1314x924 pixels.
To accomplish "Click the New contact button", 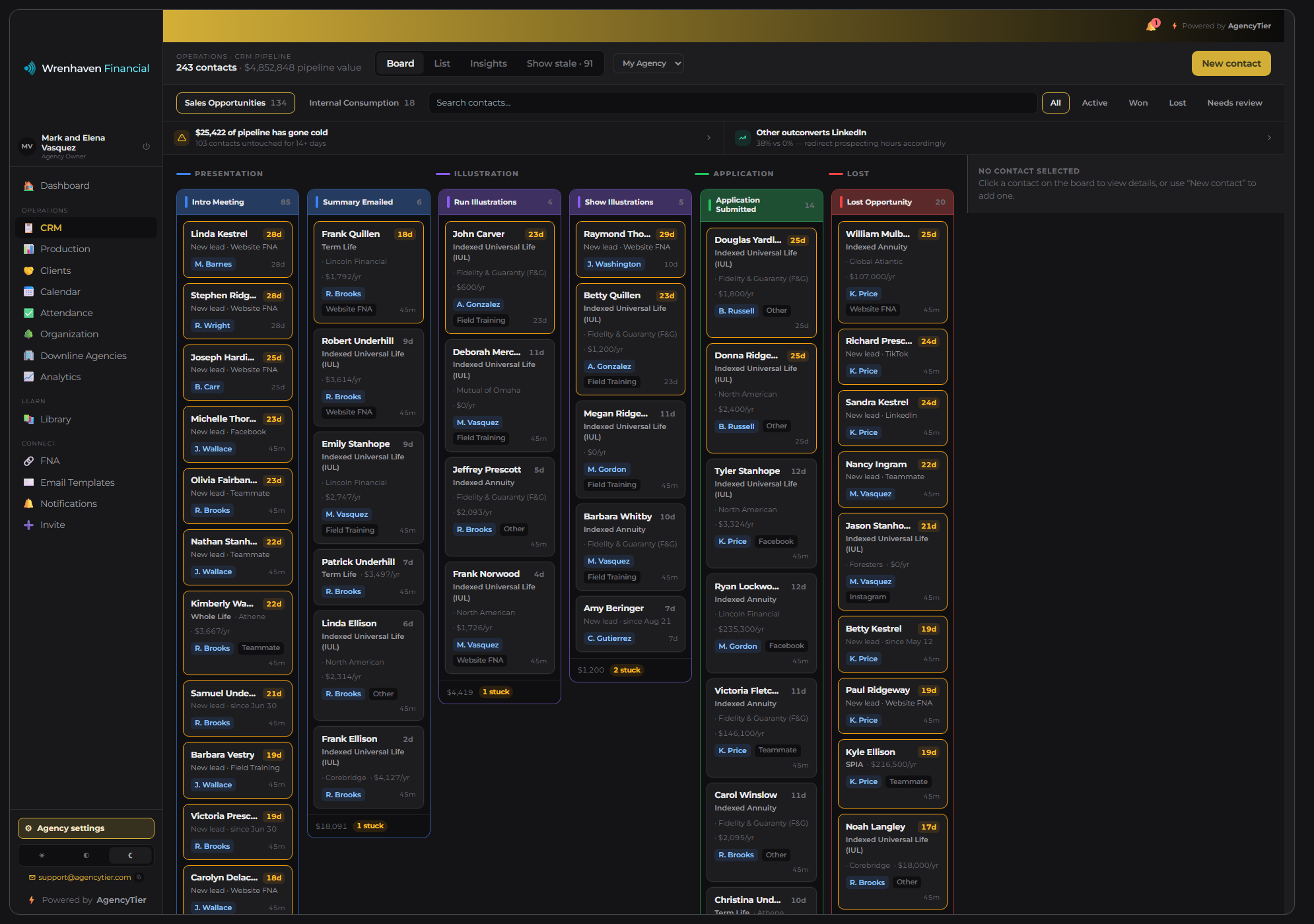I will point(1231,63).
